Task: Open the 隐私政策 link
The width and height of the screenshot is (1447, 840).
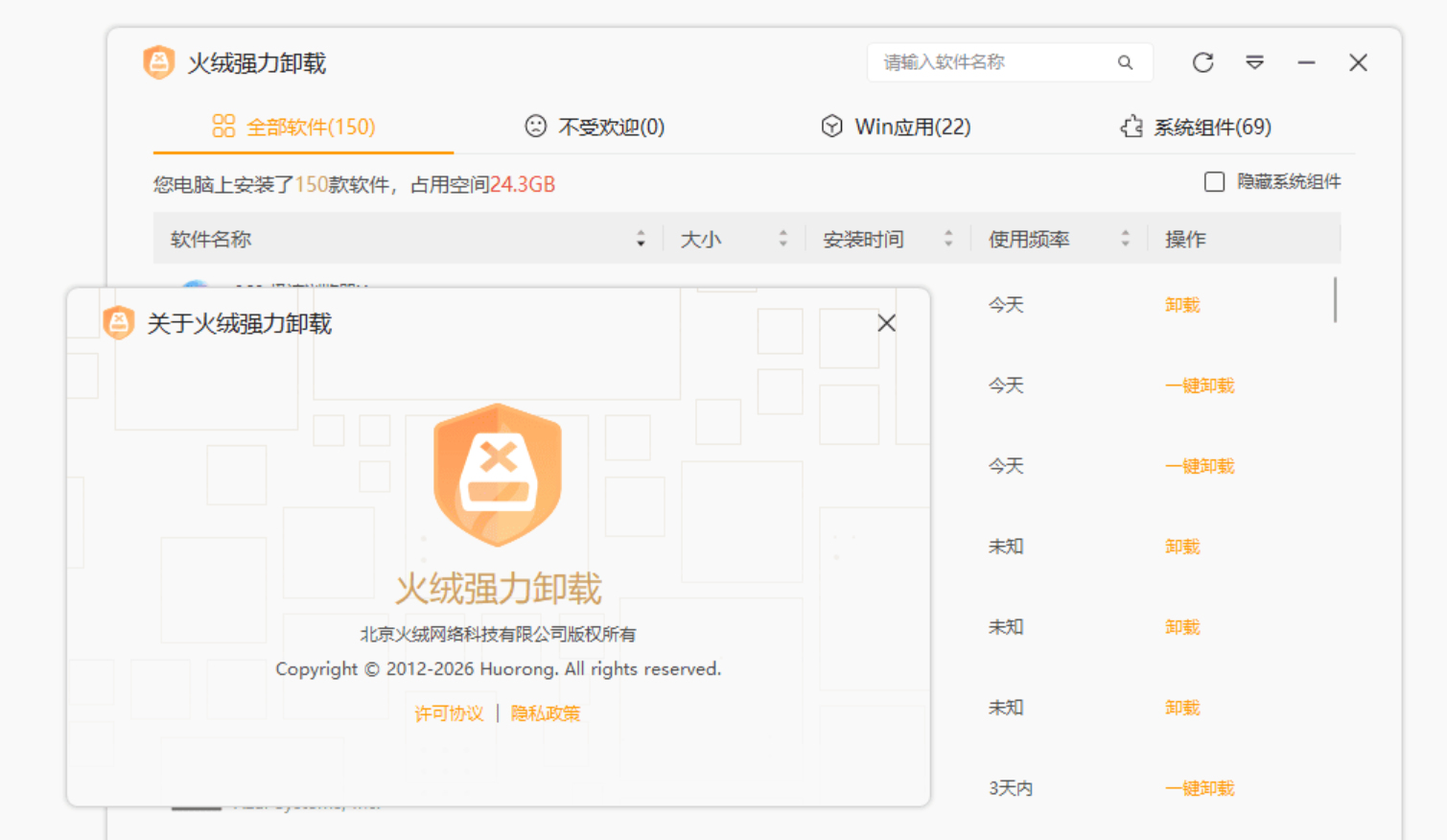Action: click(x=546, y=713)
